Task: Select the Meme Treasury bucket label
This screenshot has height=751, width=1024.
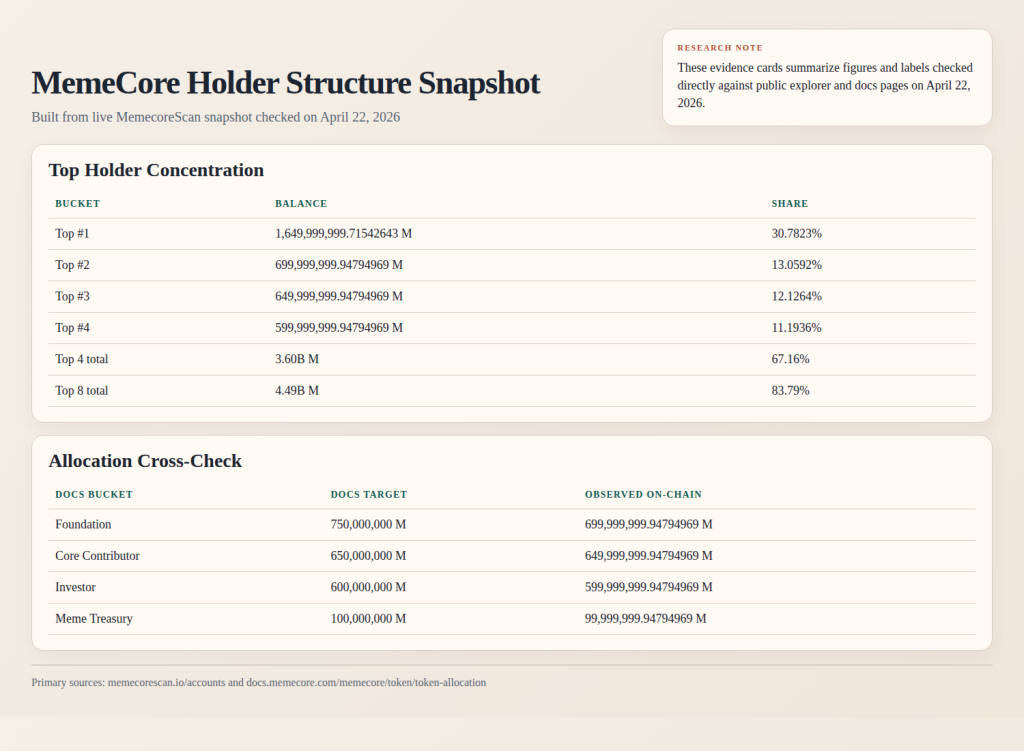Action: [x=94, y=618]
